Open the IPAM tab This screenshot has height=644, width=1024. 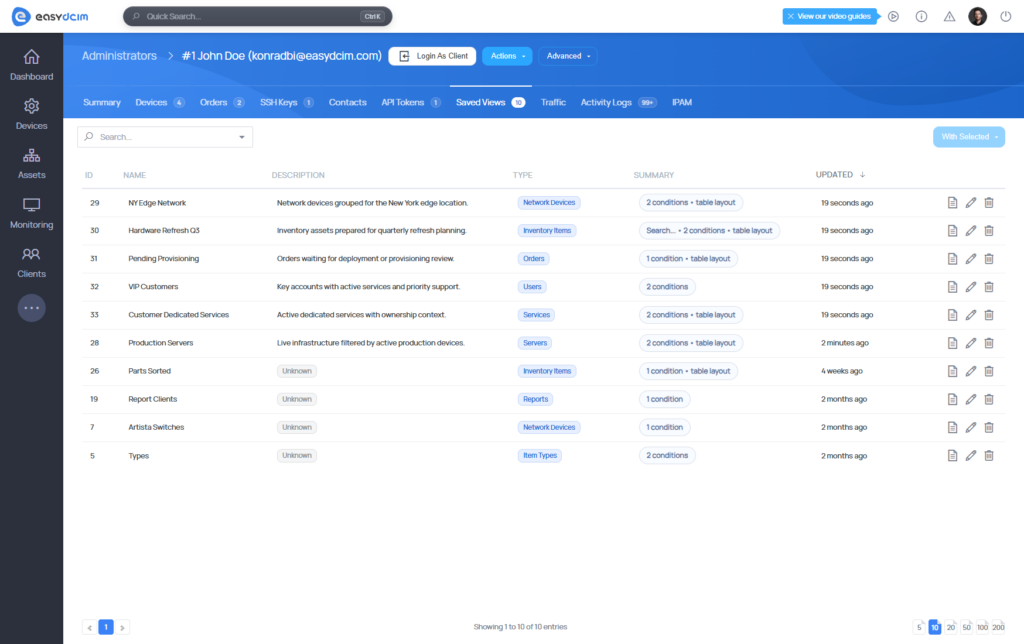pos(682,103)
